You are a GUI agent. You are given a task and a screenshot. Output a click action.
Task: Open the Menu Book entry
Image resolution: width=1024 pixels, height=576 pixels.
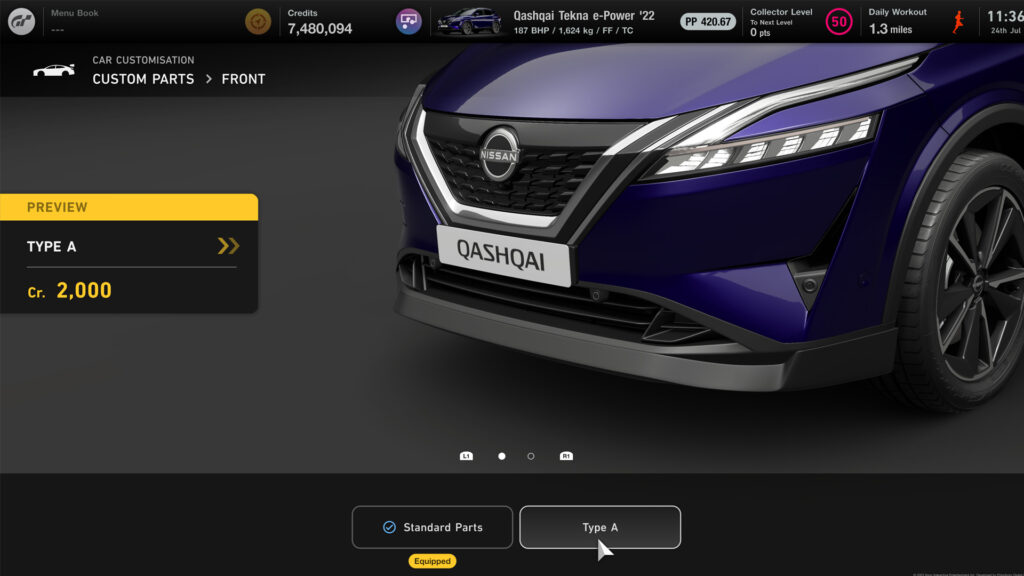(74, 21)
